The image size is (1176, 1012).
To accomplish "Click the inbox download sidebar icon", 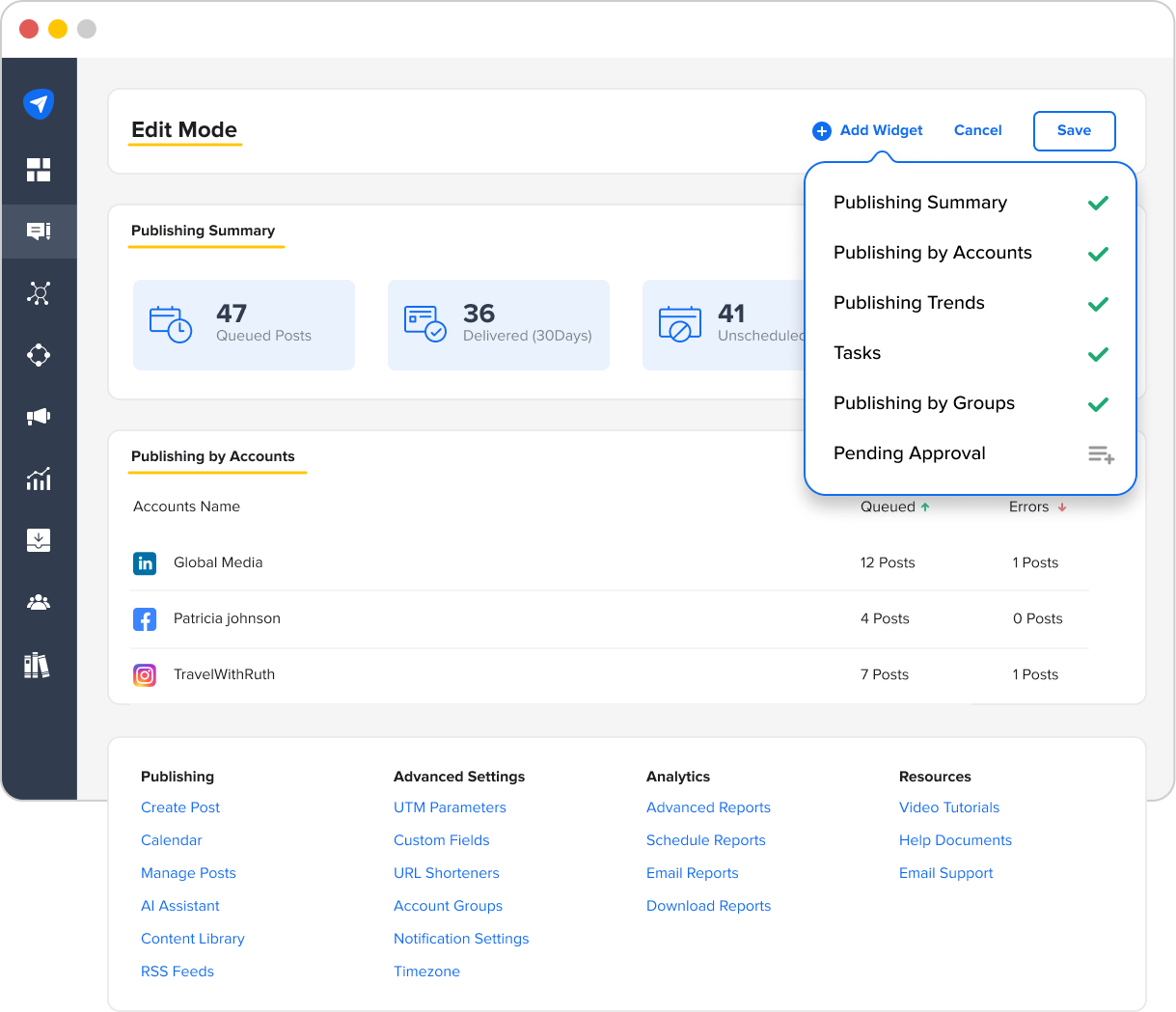I will pos(39,540).
